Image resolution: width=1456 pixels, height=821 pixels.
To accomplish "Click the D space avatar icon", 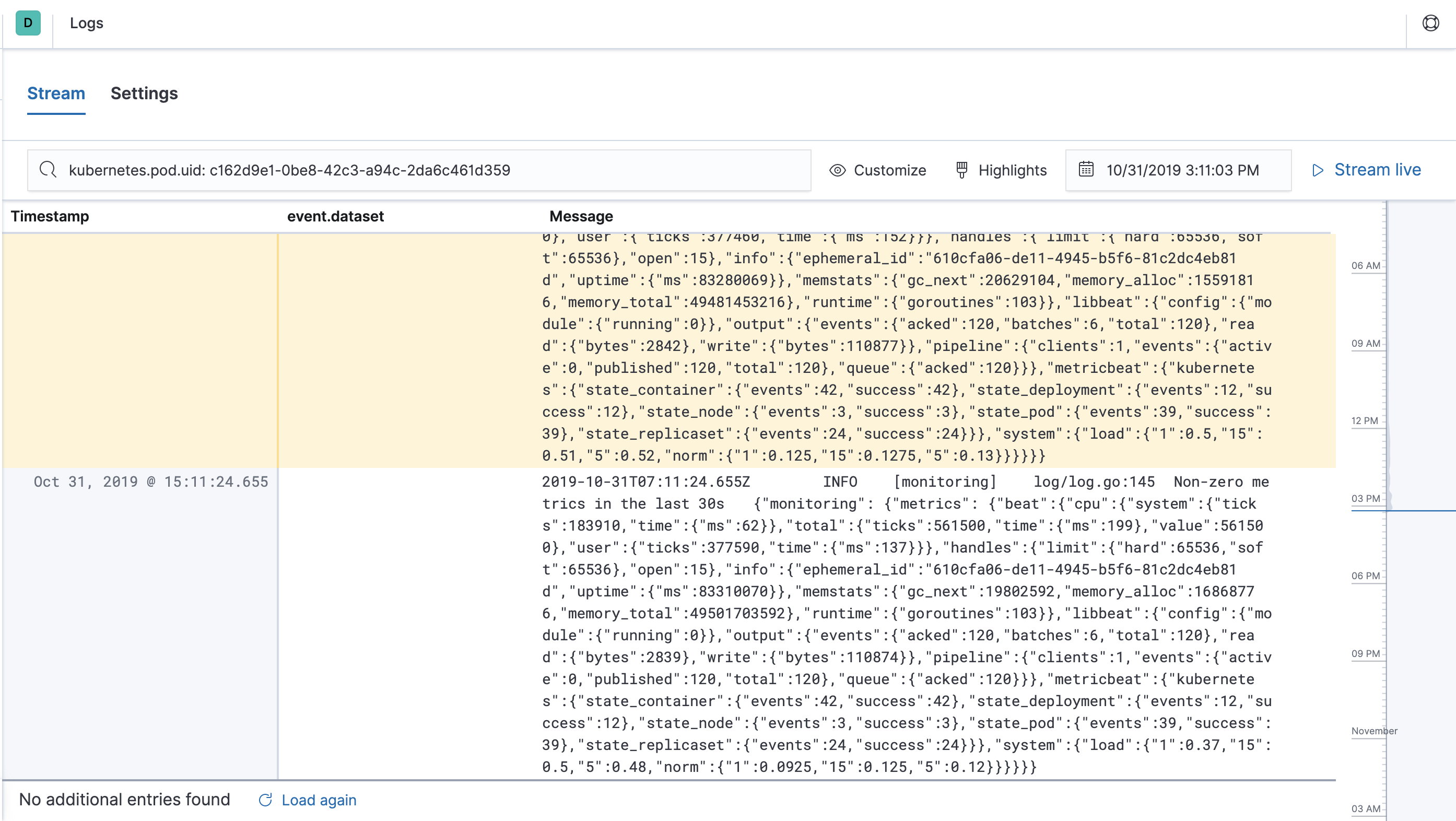I will [28, 23].
